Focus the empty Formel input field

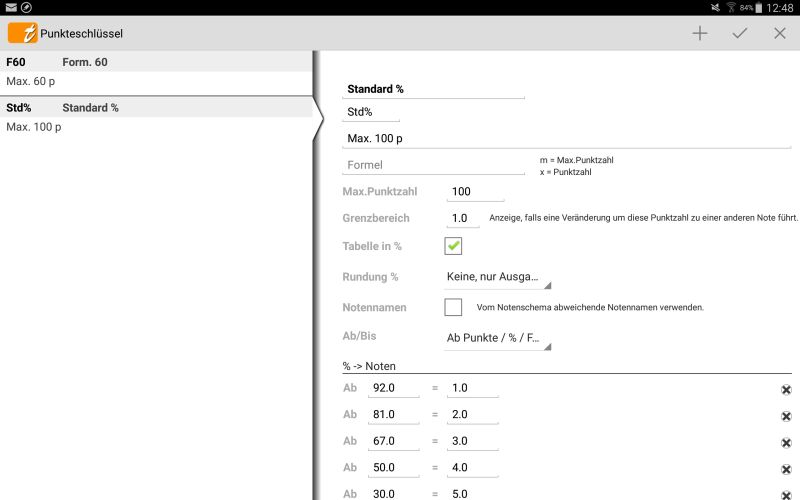433,165
